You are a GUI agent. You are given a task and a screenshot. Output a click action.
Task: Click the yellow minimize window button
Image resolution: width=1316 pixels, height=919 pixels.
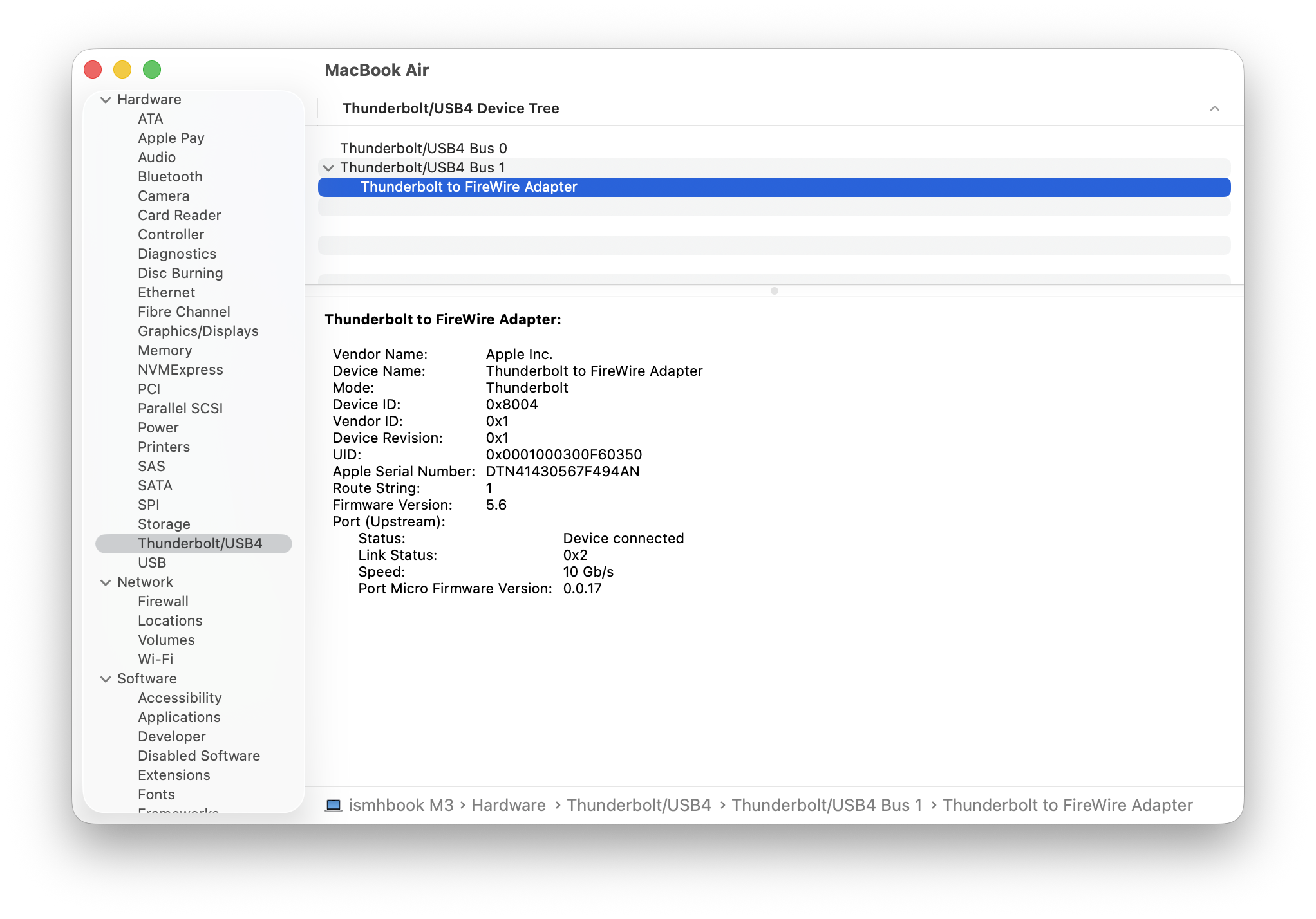tap(122, 70)
